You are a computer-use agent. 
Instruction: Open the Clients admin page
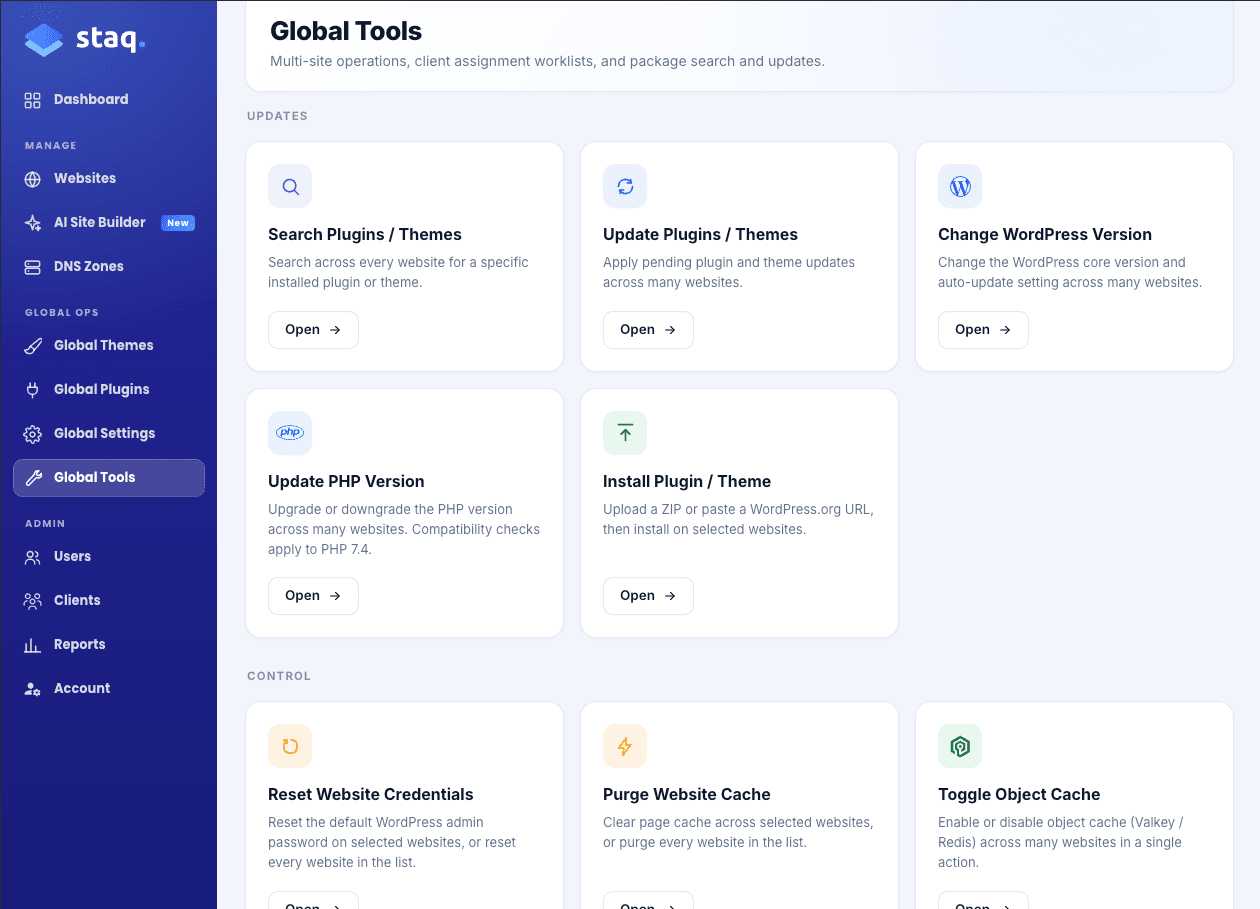click(109, 600)
